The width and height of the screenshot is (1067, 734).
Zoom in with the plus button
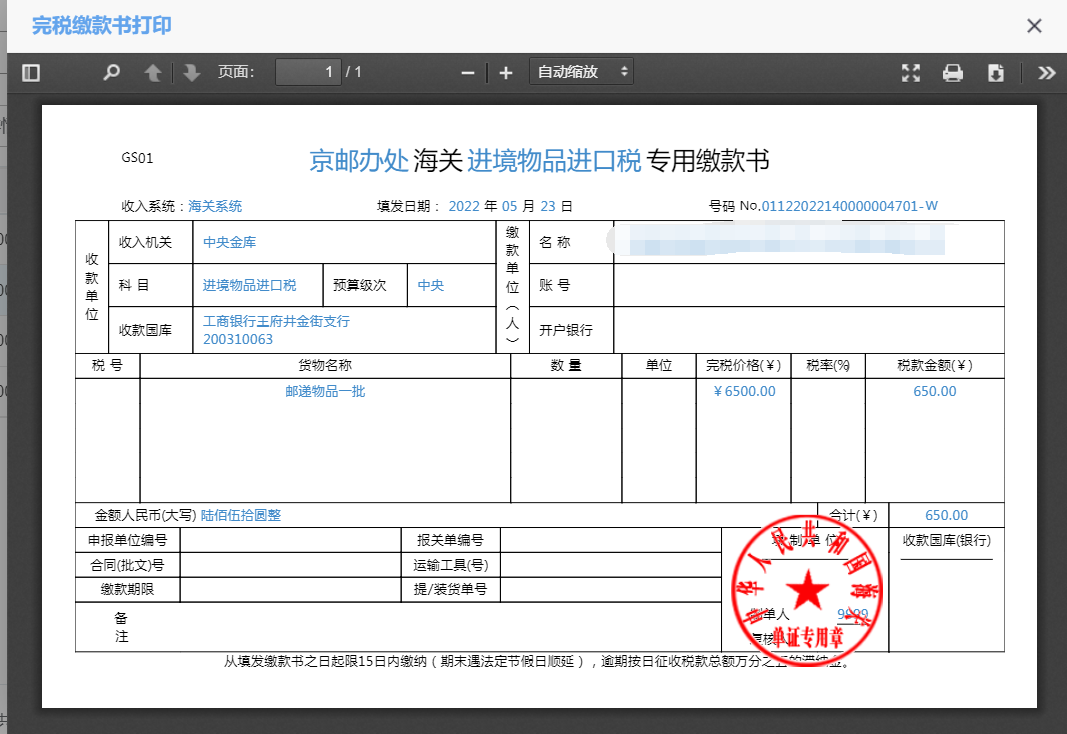pos(506,72)
